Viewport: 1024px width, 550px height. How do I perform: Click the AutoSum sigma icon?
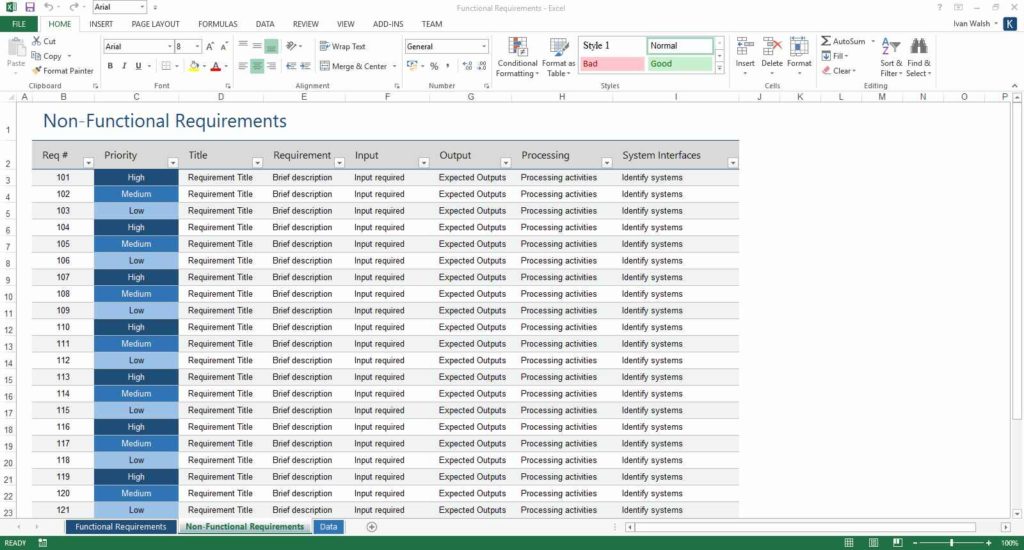[826, 41]
